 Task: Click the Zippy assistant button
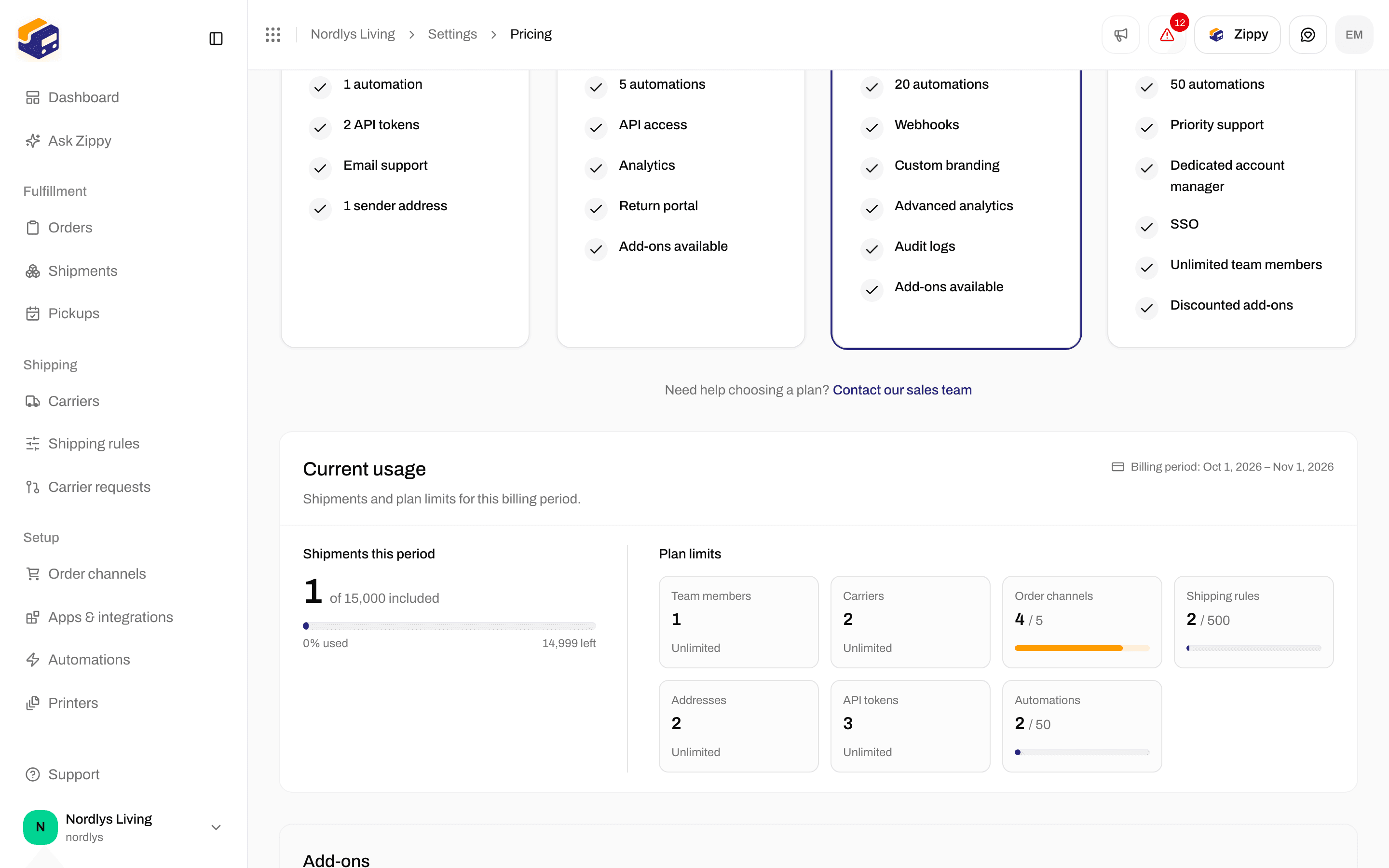(x=1238, y=34)
